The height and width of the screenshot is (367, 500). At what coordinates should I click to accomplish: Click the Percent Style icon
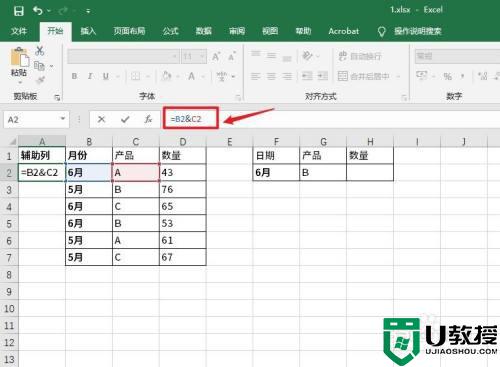pyautogui.click(x=447, y=77)
